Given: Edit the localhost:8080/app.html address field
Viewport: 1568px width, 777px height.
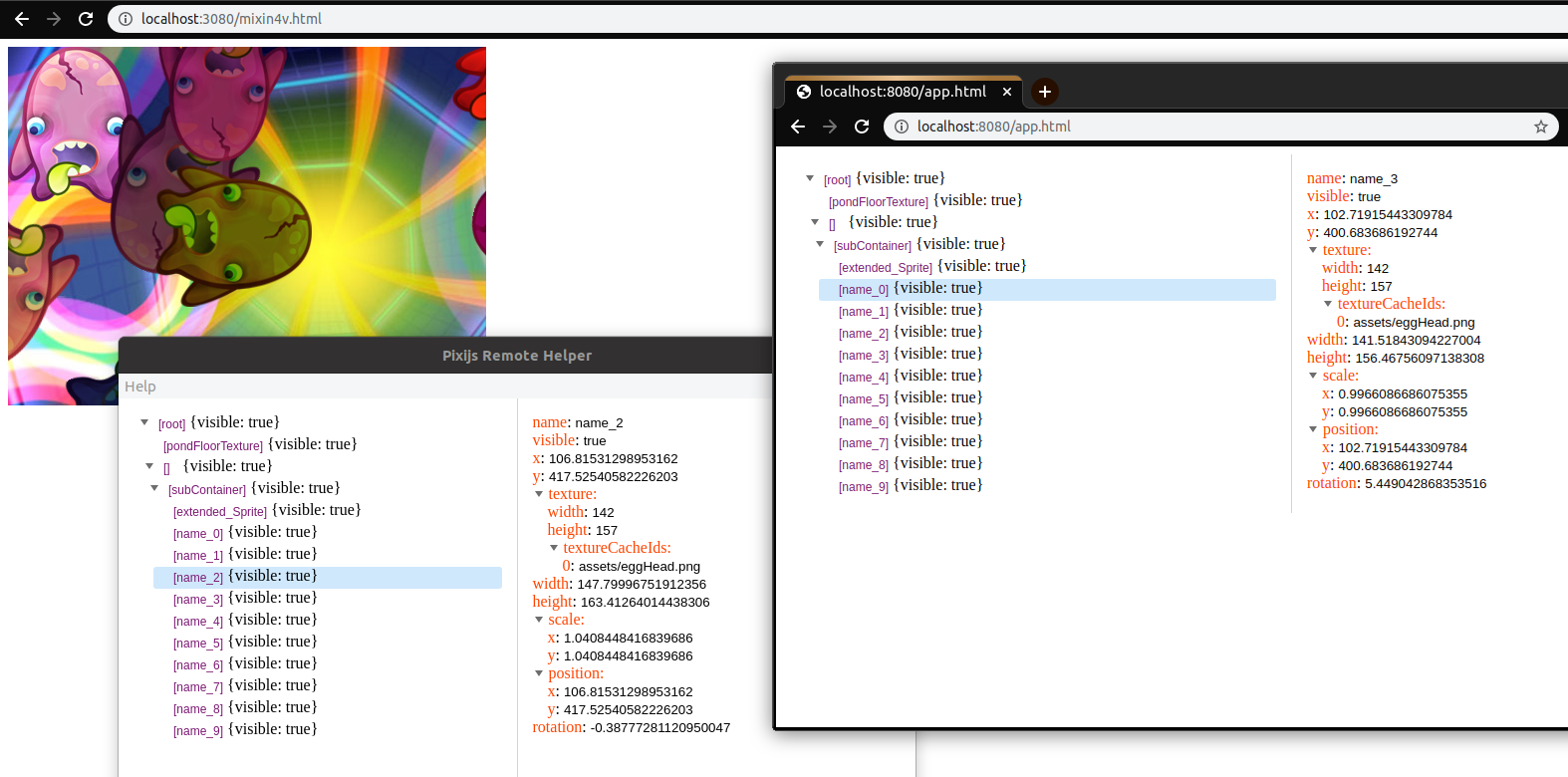Looking at the screenshot, I should pyautogui.click(x=1220, y=127).
